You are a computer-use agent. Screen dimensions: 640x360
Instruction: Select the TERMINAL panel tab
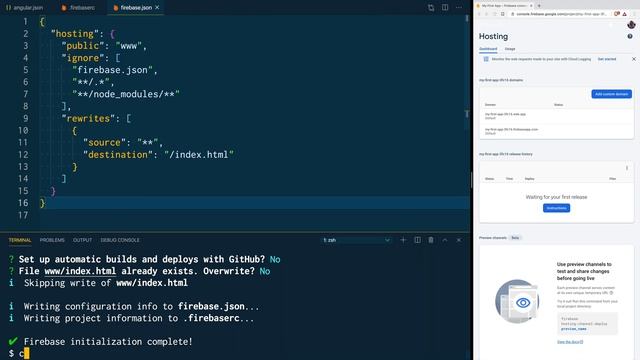(x=20, y=240)
